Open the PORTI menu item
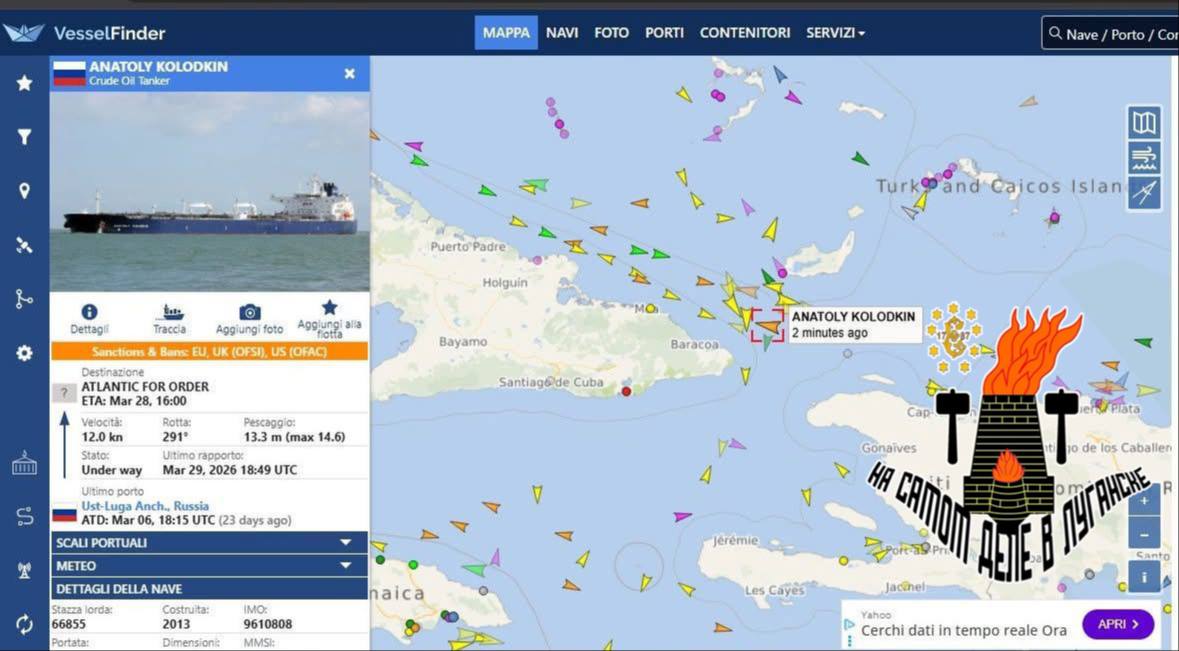Viewport: 1179px width, 651px height. point(665,33)
